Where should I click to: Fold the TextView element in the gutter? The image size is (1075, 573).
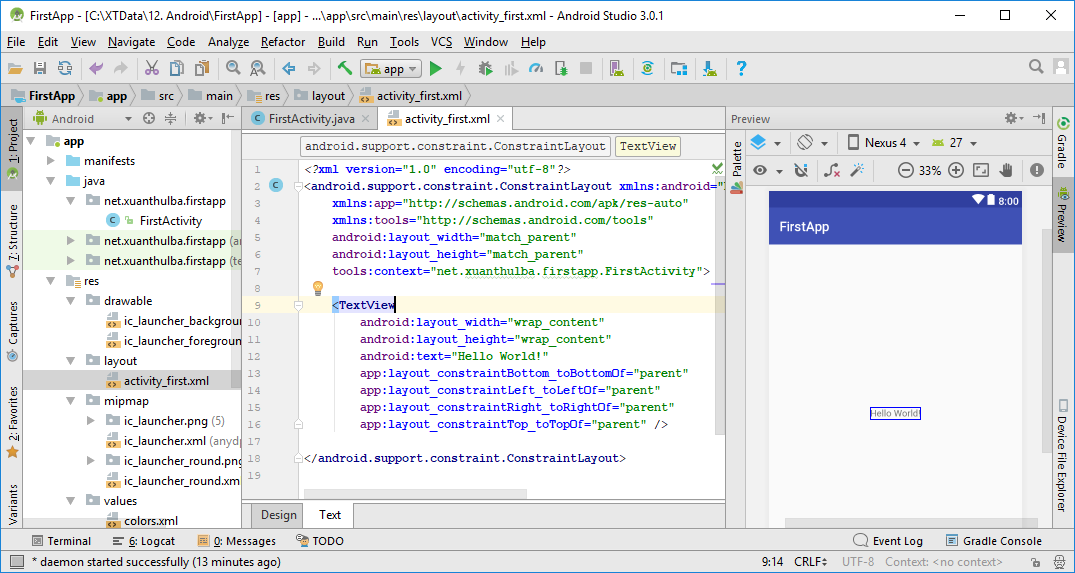[298, 305]
